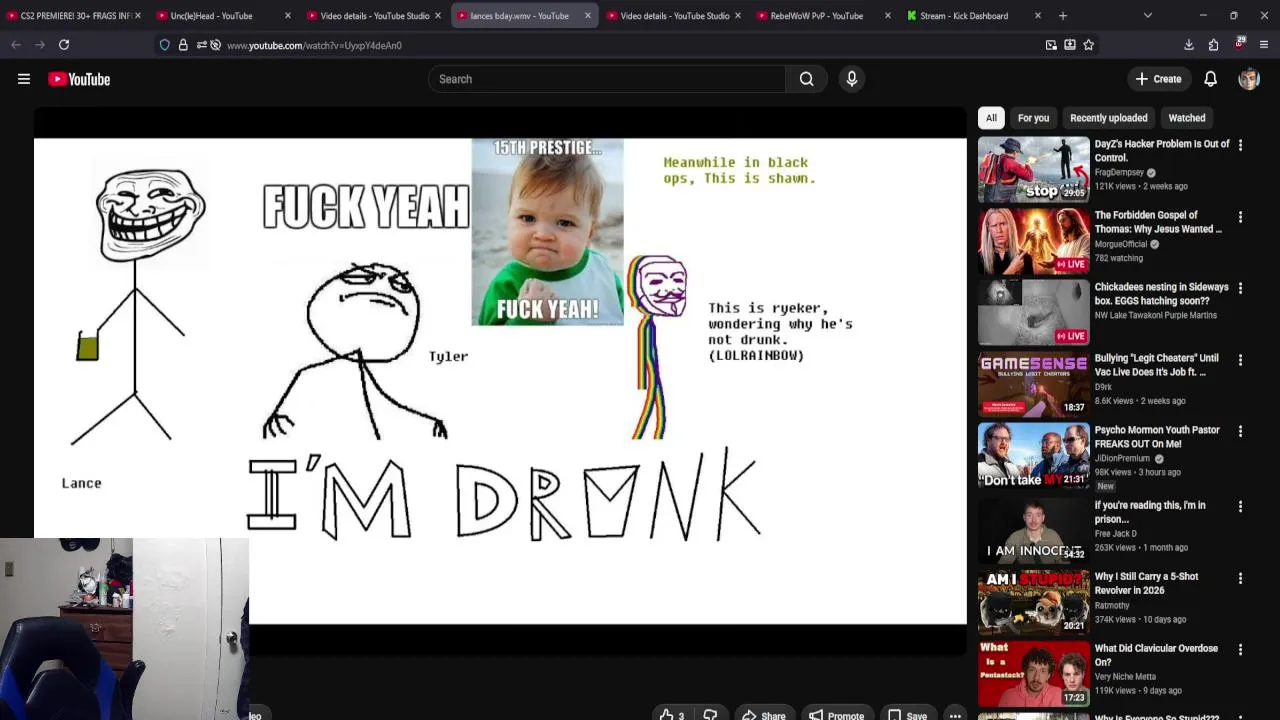Go back with the browser back arrow
Viewport: 1280px width, 720px height.
(16, 45)
